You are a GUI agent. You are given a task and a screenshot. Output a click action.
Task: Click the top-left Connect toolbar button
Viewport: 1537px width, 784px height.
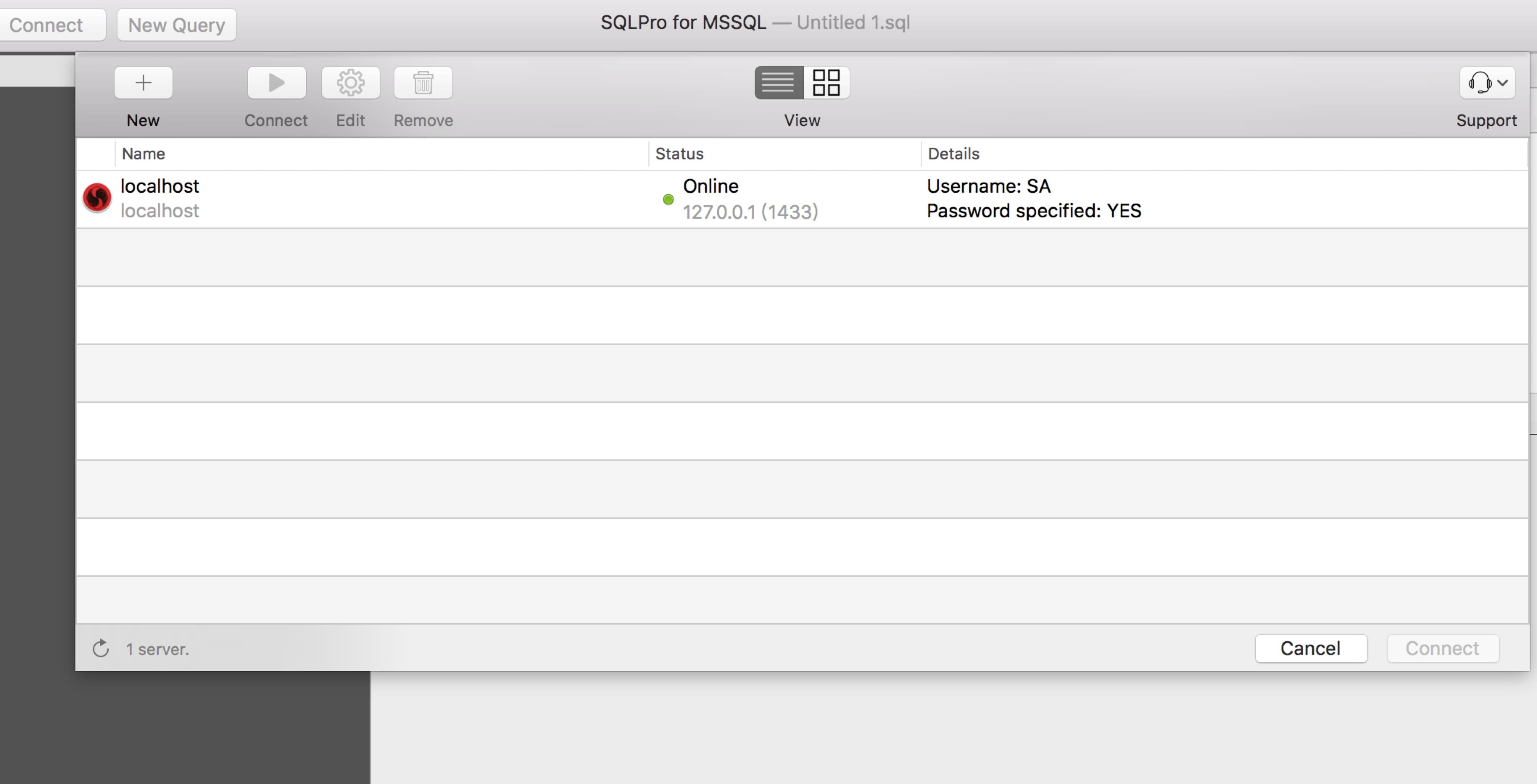[46, 25]
